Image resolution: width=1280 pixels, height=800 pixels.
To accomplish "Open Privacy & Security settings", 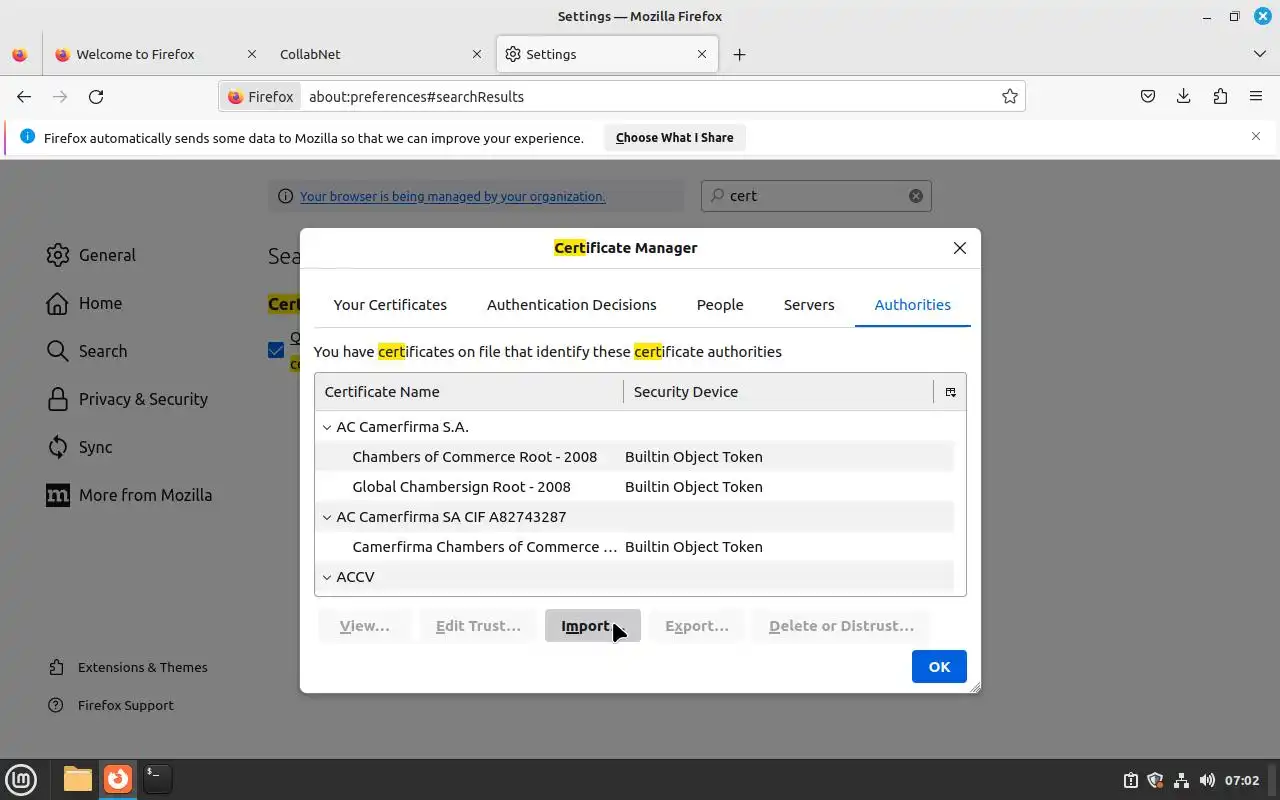I will 127,399.
